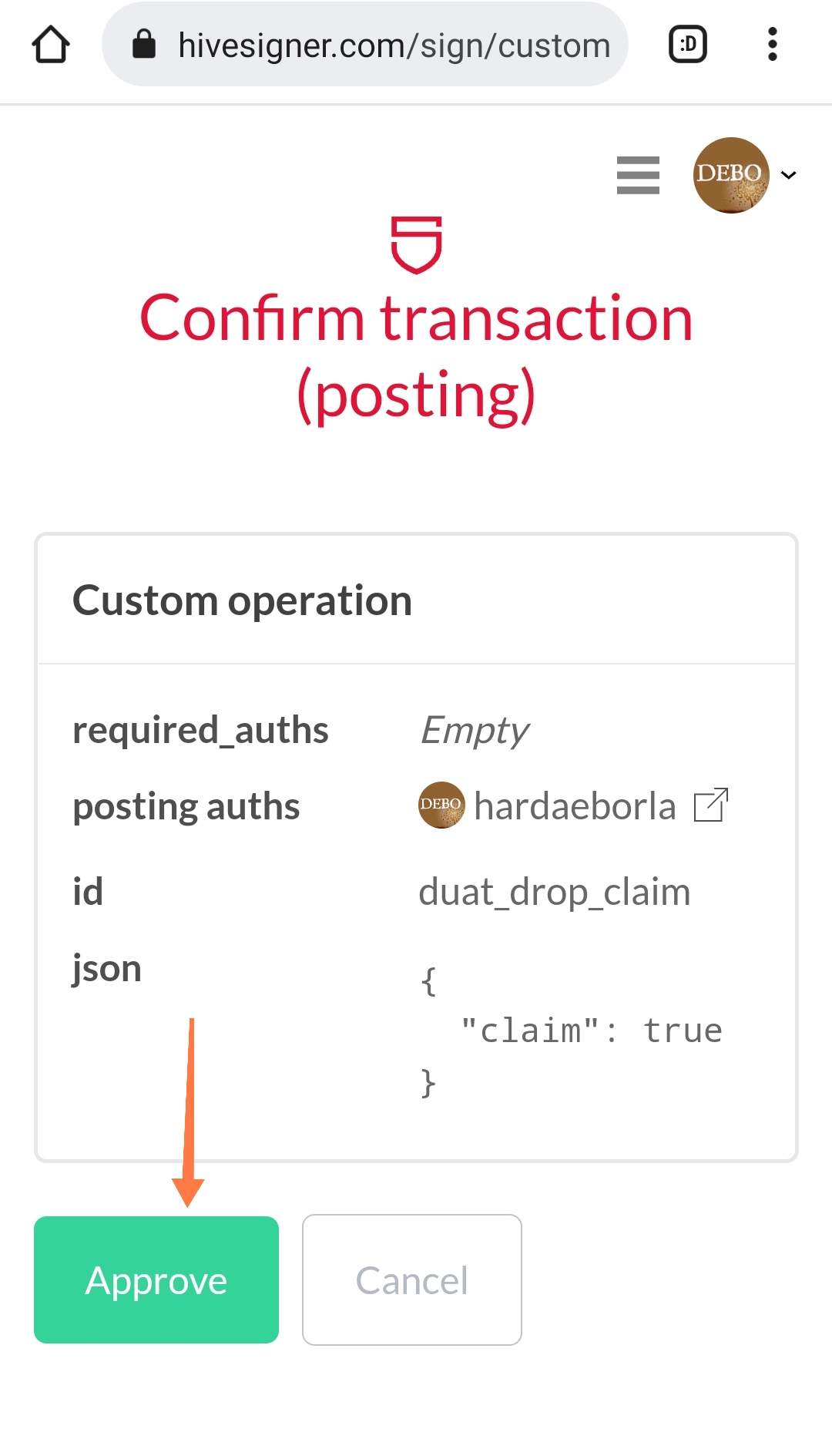Click small DEBO avatar beside hardaeborla
Screen dimensions: 832x1456
click(x=441, y=805)
